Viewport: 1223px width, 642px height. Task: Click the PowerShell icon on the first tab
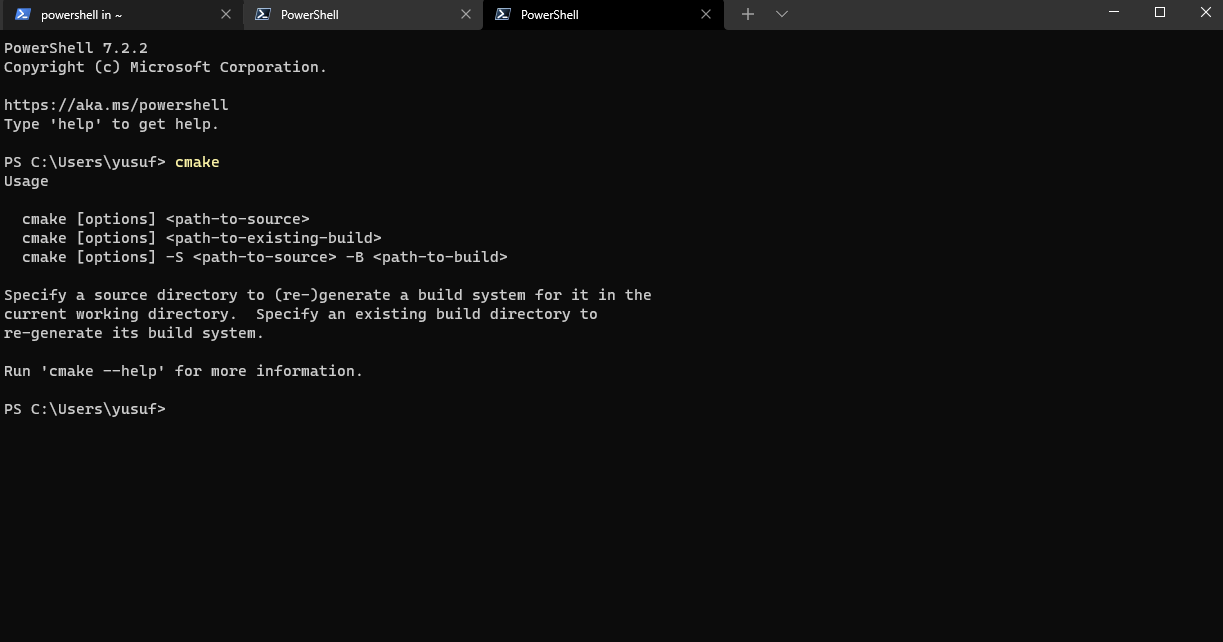pyautogui.click(x=22, y=15)
